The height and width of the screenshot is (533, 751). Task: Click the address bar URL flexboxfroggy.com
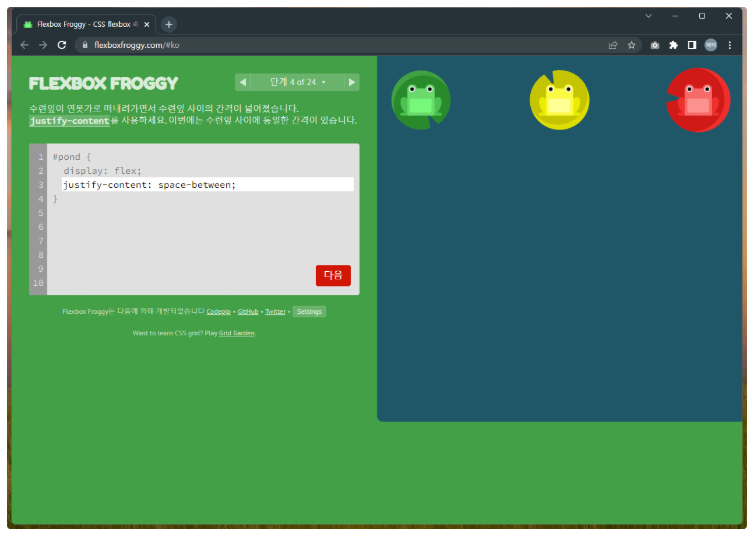coord(137,45)
